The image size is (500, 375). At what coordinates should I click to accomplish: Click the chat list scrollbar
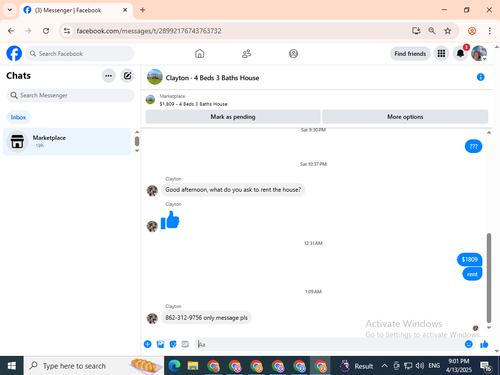[137, 141]
